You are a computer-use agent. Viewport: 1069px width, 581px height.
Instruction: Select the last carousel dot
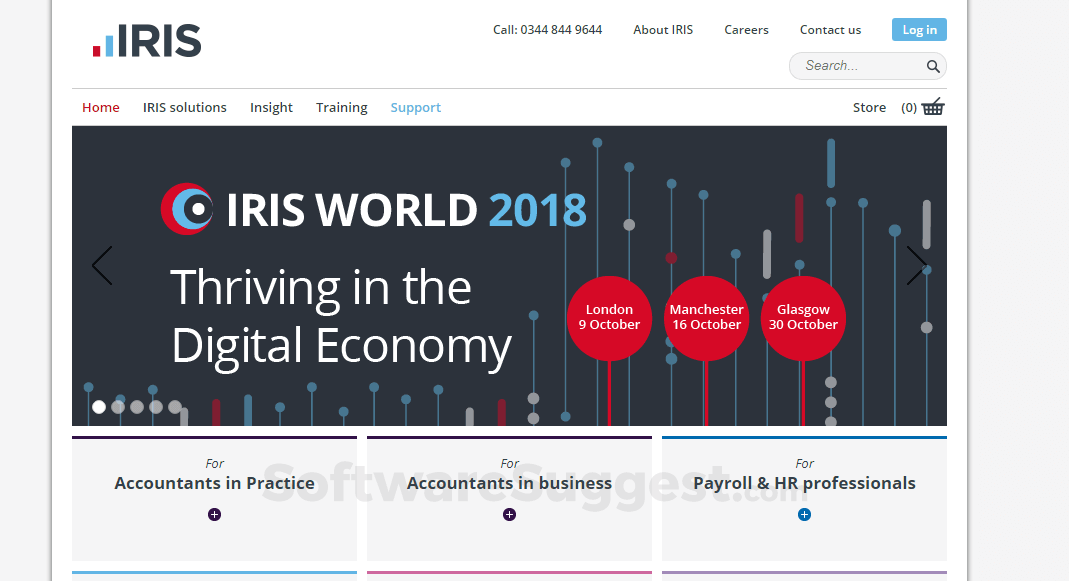[177, 409]
